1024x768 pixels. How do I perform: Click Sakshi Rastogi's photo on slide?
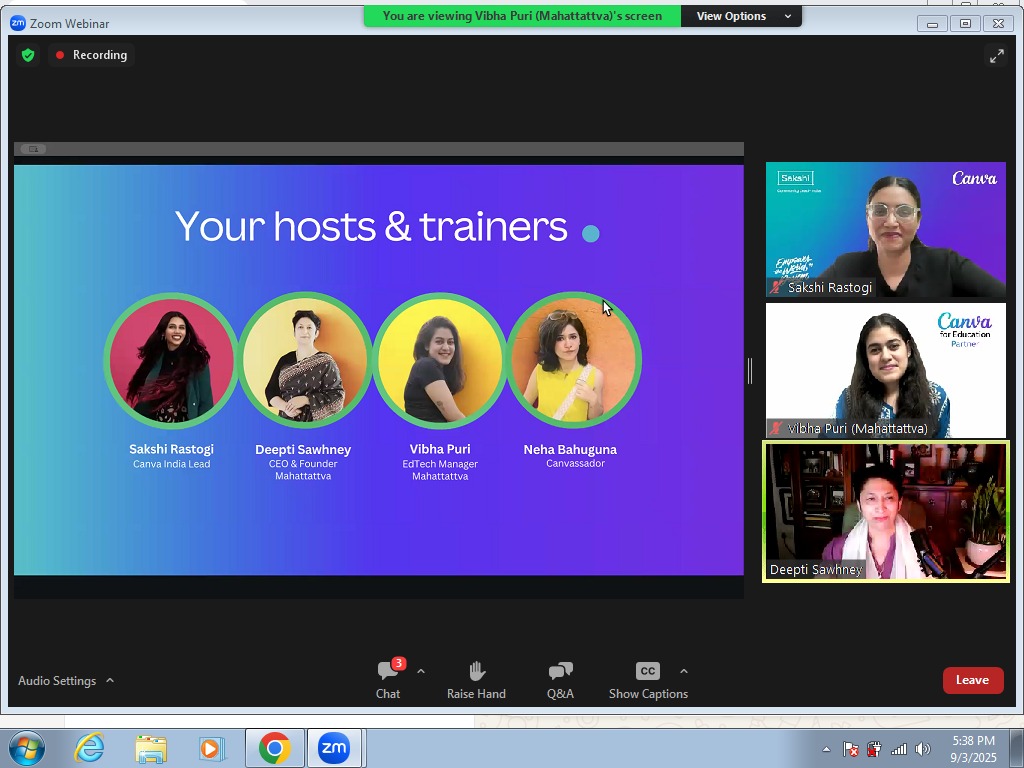point(171,360)
